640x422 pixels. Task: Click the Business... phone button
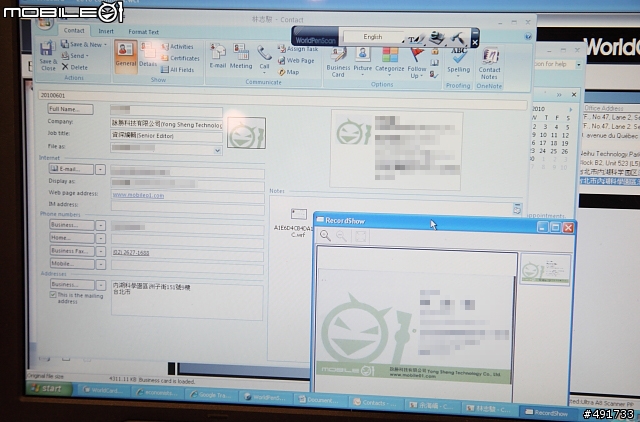pyautogui.click(x=72, y=225)
